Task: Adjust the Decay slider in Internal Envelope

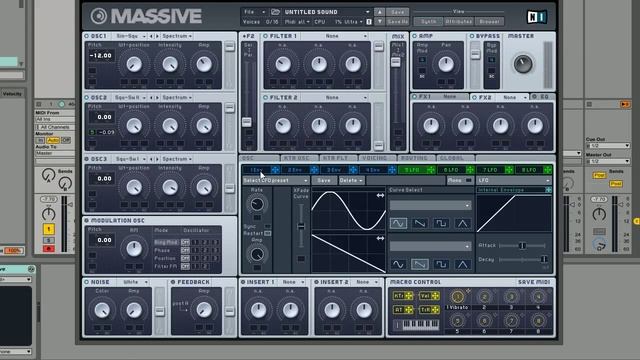Action: (x=544, y=260)
